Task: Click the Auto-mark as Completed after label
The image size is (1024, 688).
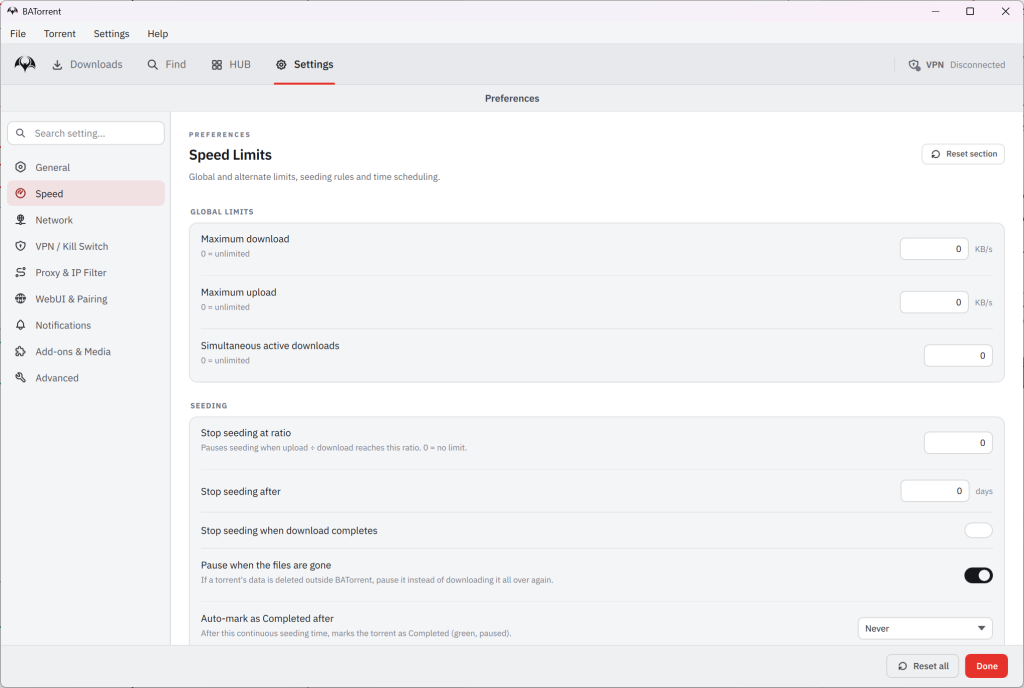Action: coord(267,618)
